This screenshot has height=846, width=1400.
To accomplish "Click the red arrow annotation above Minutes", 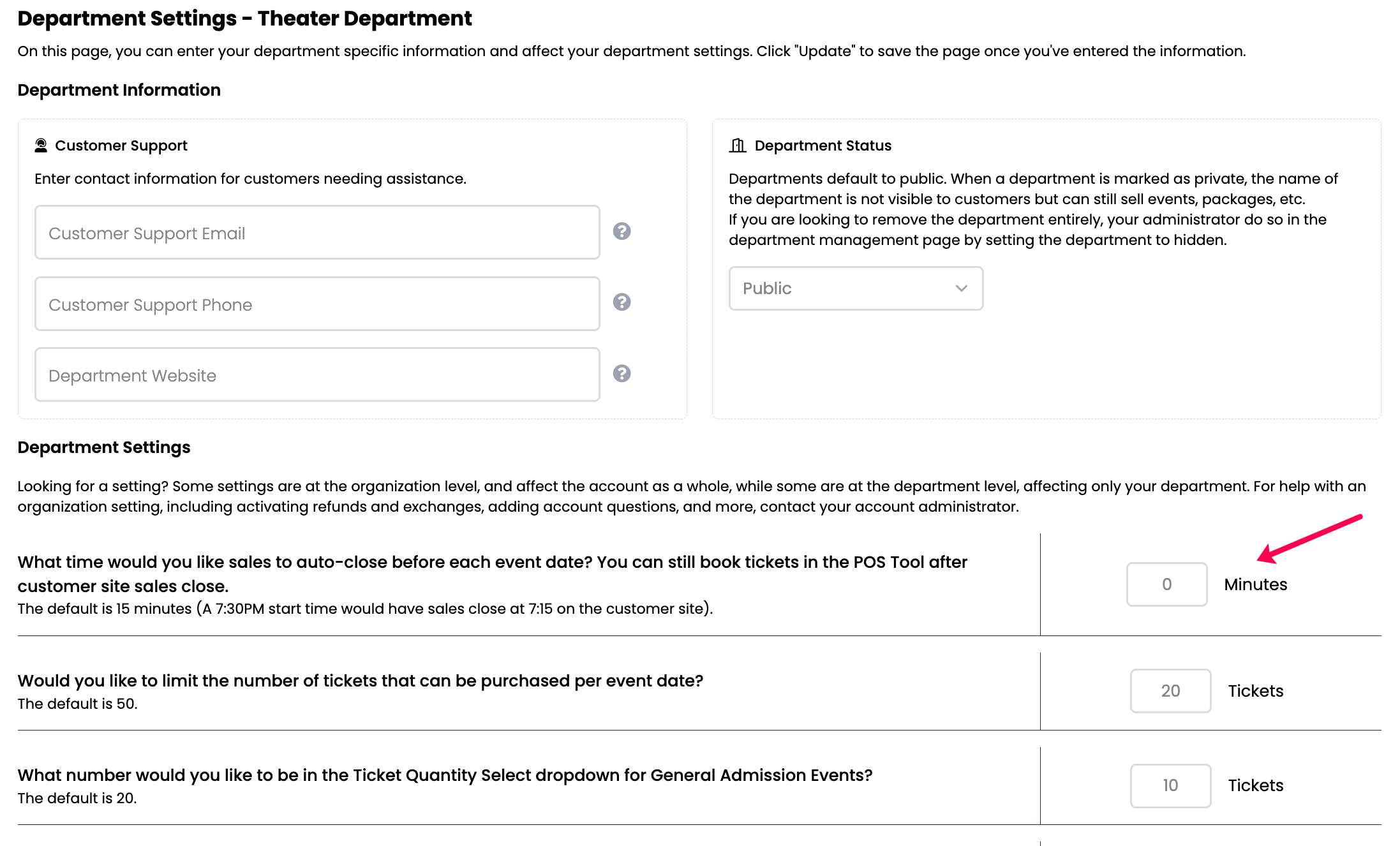I will click(x=1309, y=538).
